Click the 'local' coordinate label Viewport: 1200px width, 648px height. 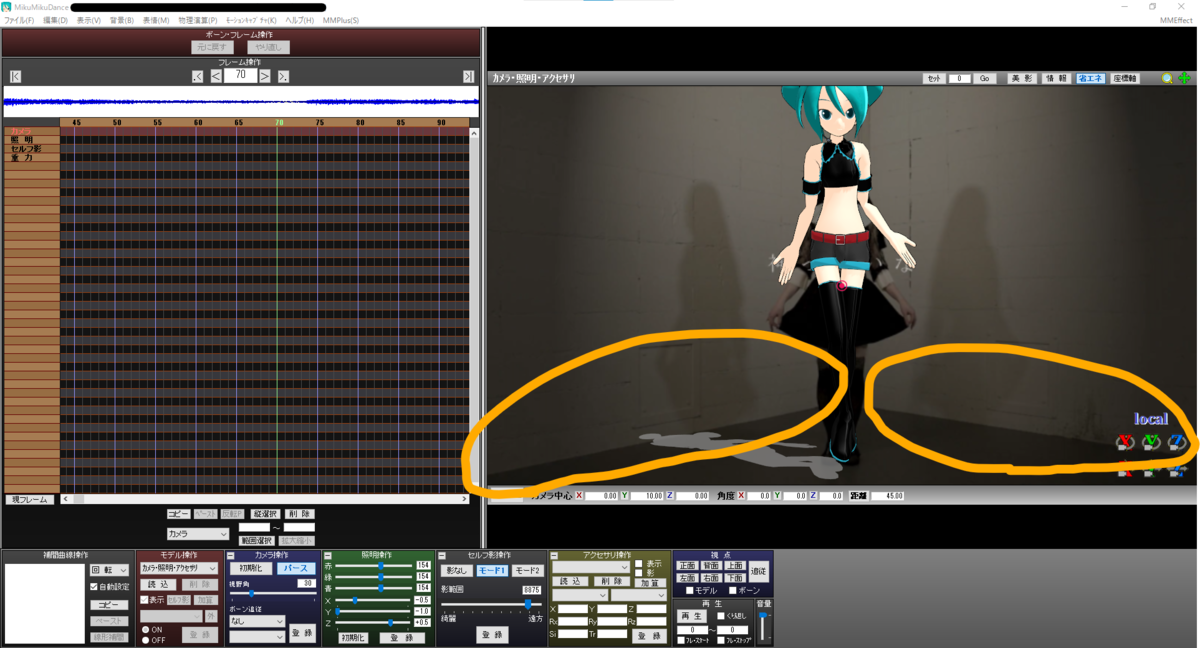(x=1150, y=419)
